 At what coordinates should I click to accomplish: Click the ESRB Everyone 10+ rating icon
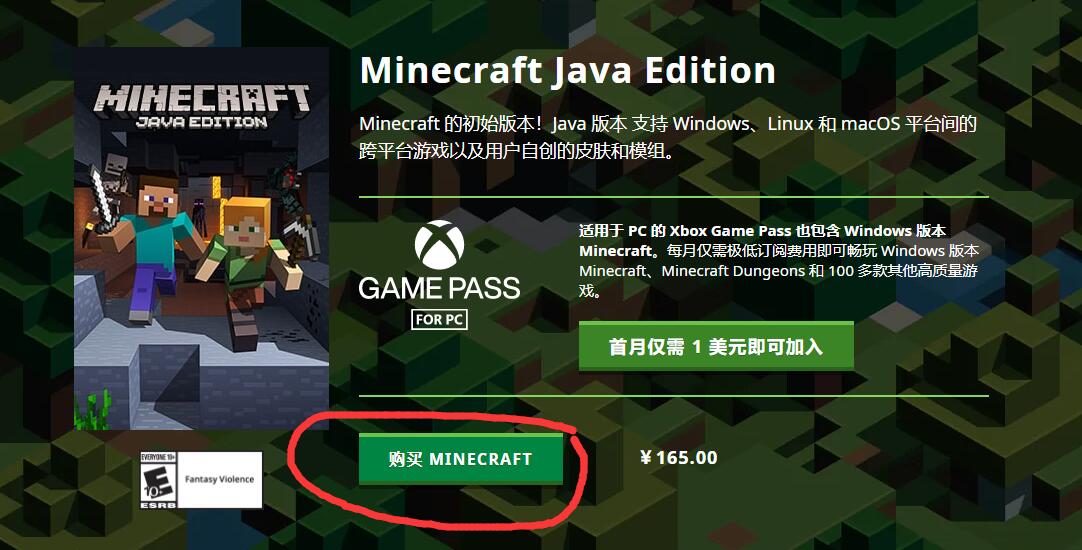(159, 480)
